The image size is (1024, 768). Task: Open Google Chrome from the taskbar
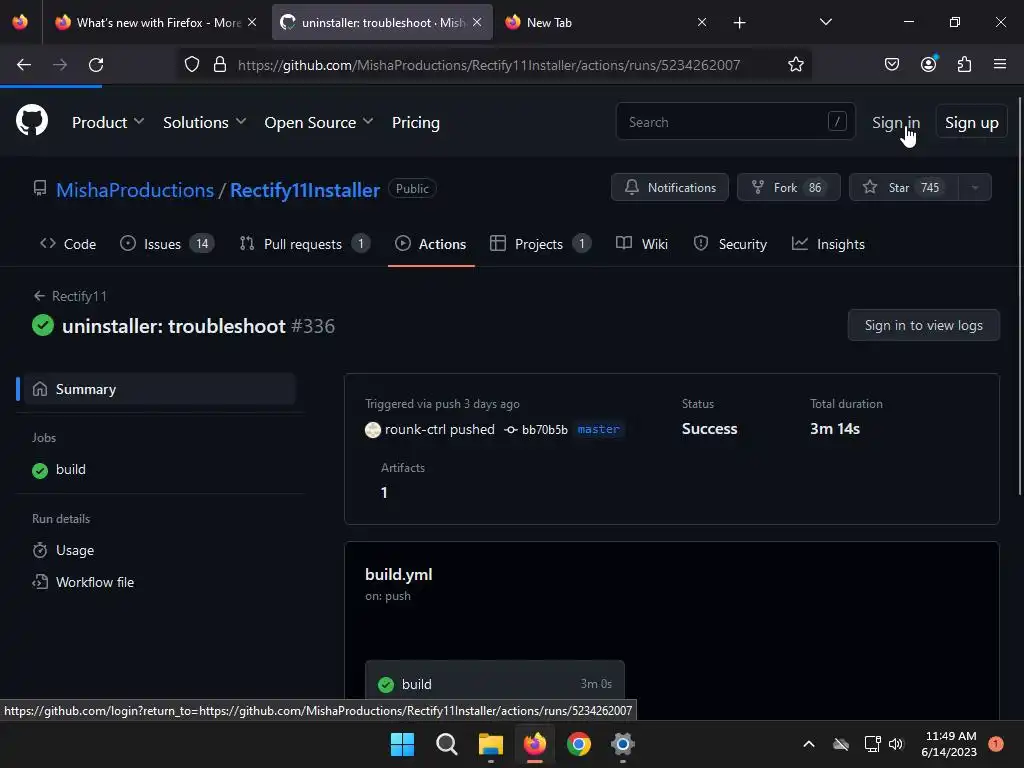pyautogui.click(x=579, y=744)
